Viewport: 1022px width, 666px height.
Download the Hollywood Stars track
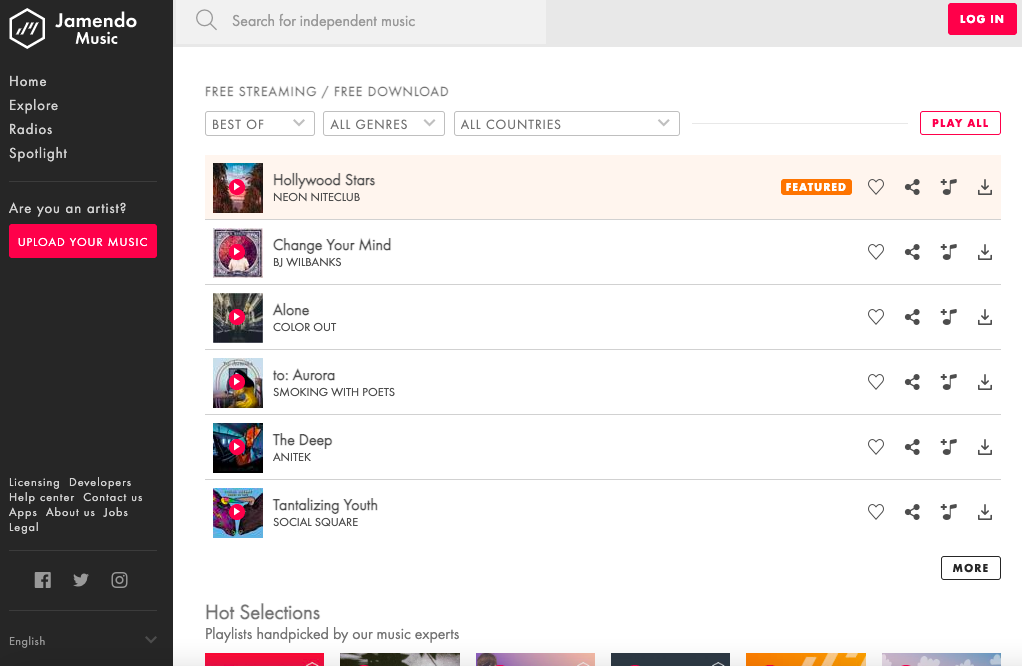[x=985, y=187]
